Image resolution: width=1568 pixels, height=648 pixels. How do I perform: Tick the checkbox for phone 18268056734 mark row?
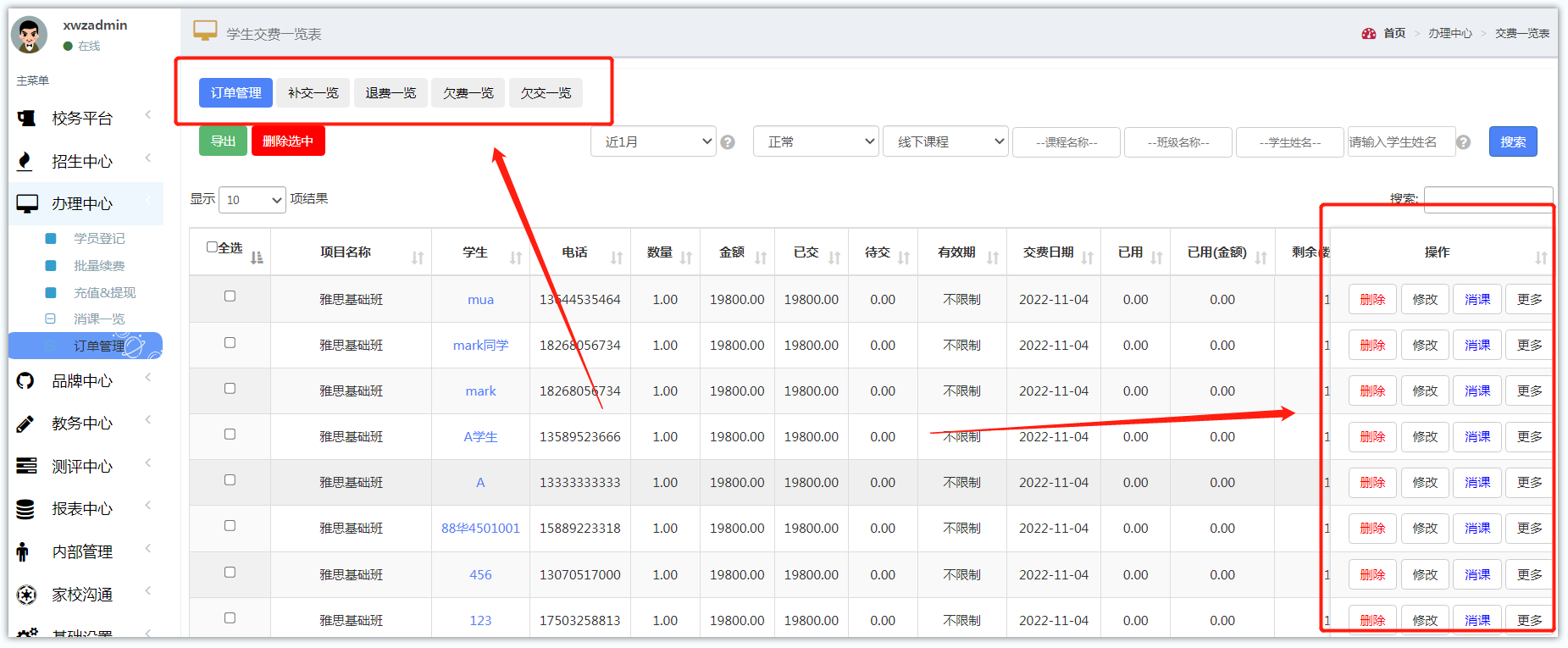coord(230,388)
